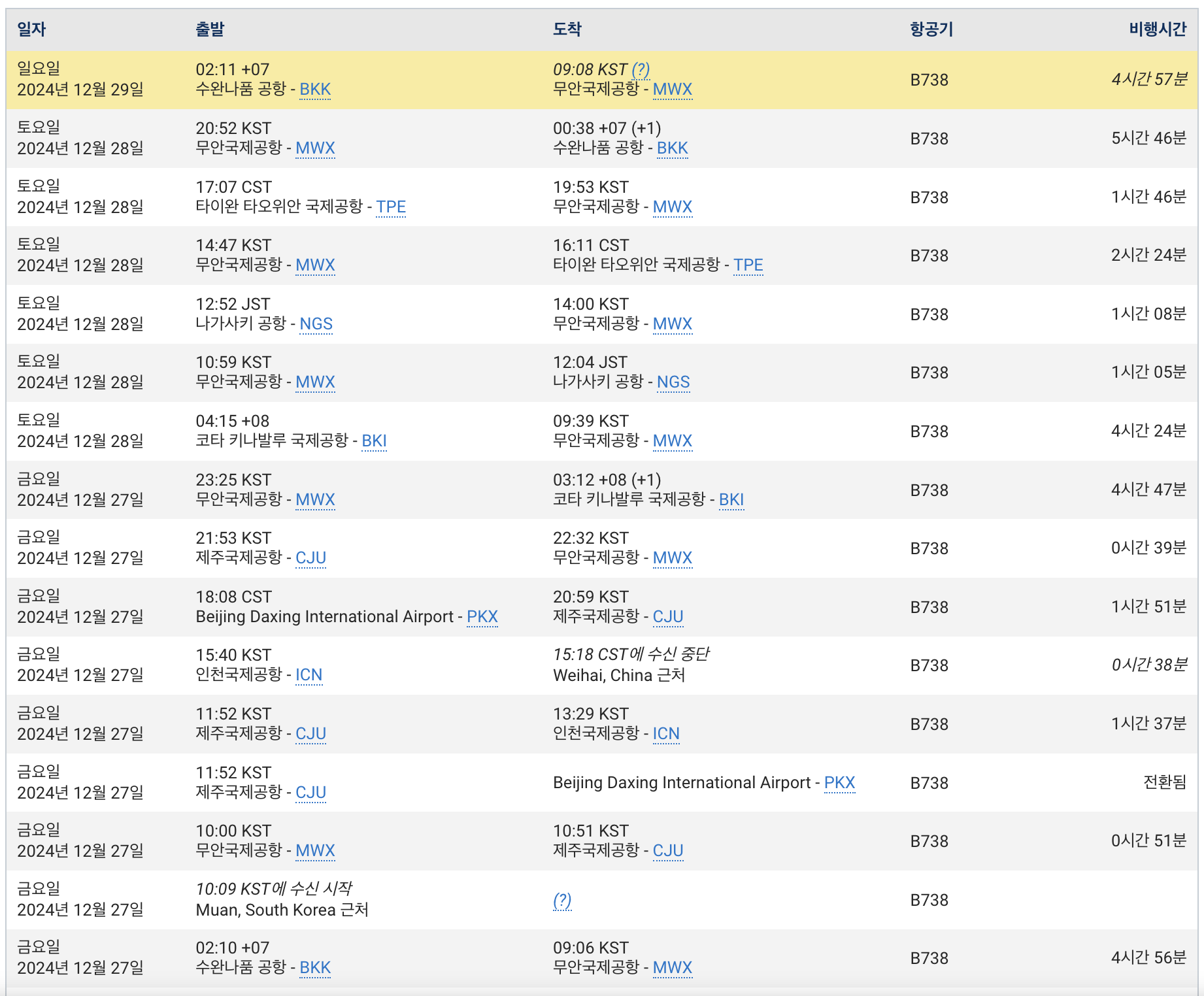Click the (?) link beside 09:08 KST arrival
This screenshot has height=996, width=1204.
(641, 69)
